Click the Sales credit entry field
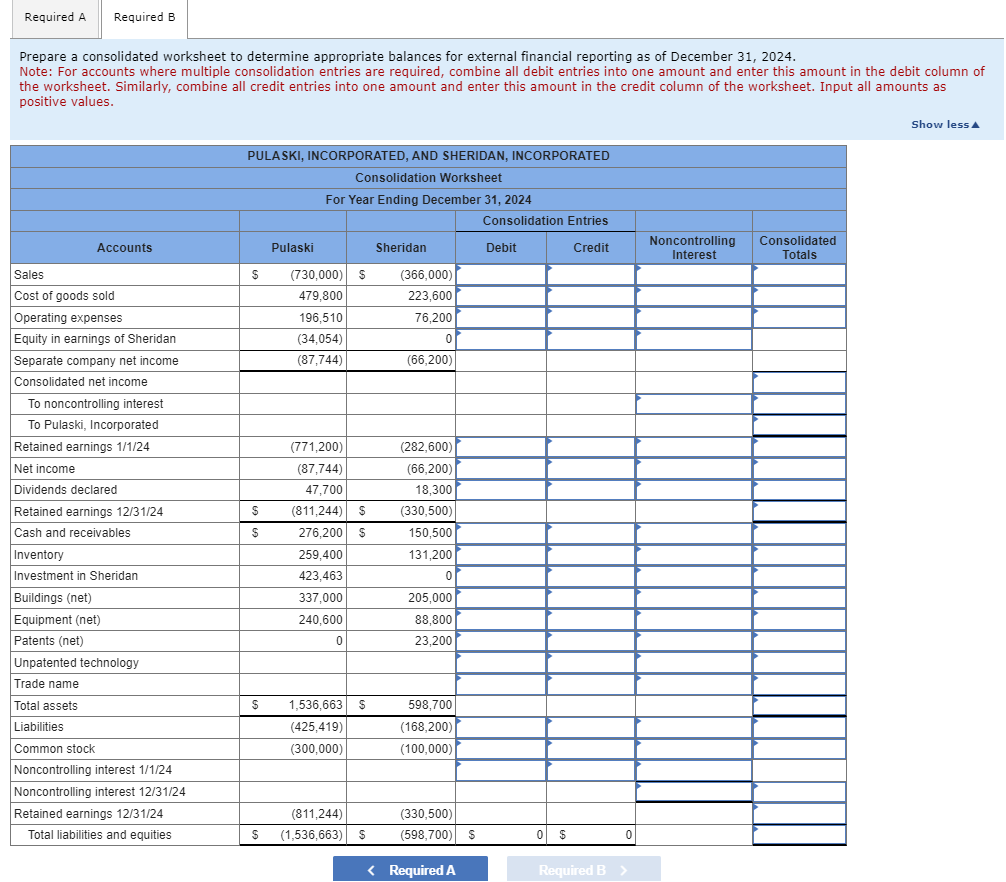The image size is (1006, 882). pos(591,275)
